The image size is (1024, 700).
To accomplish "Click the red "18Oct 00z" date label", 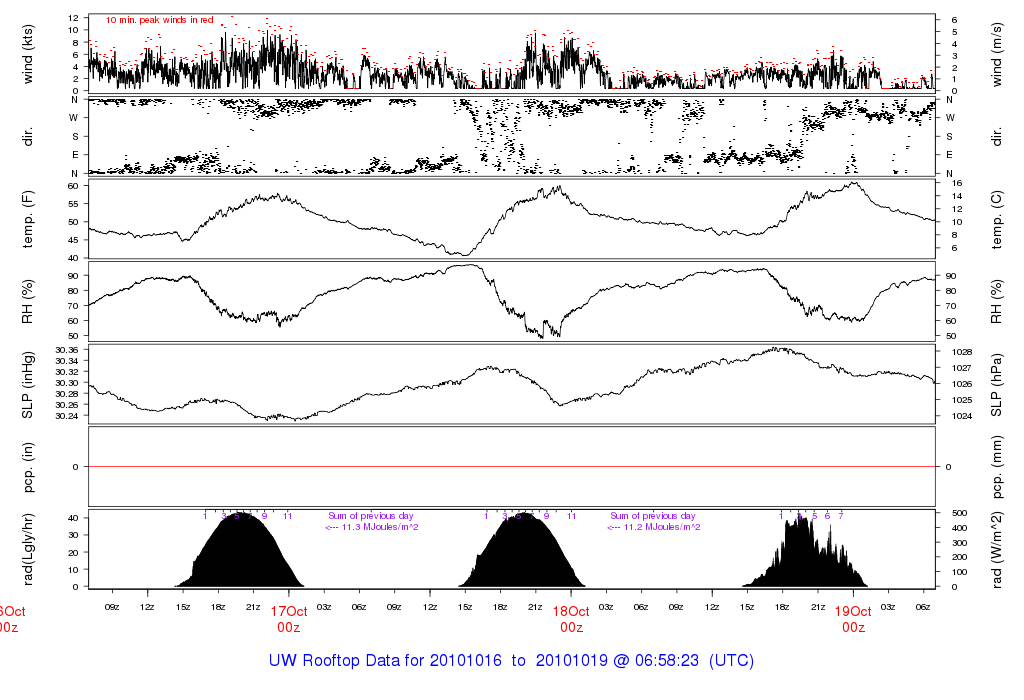I will click(x=571, y=619).
